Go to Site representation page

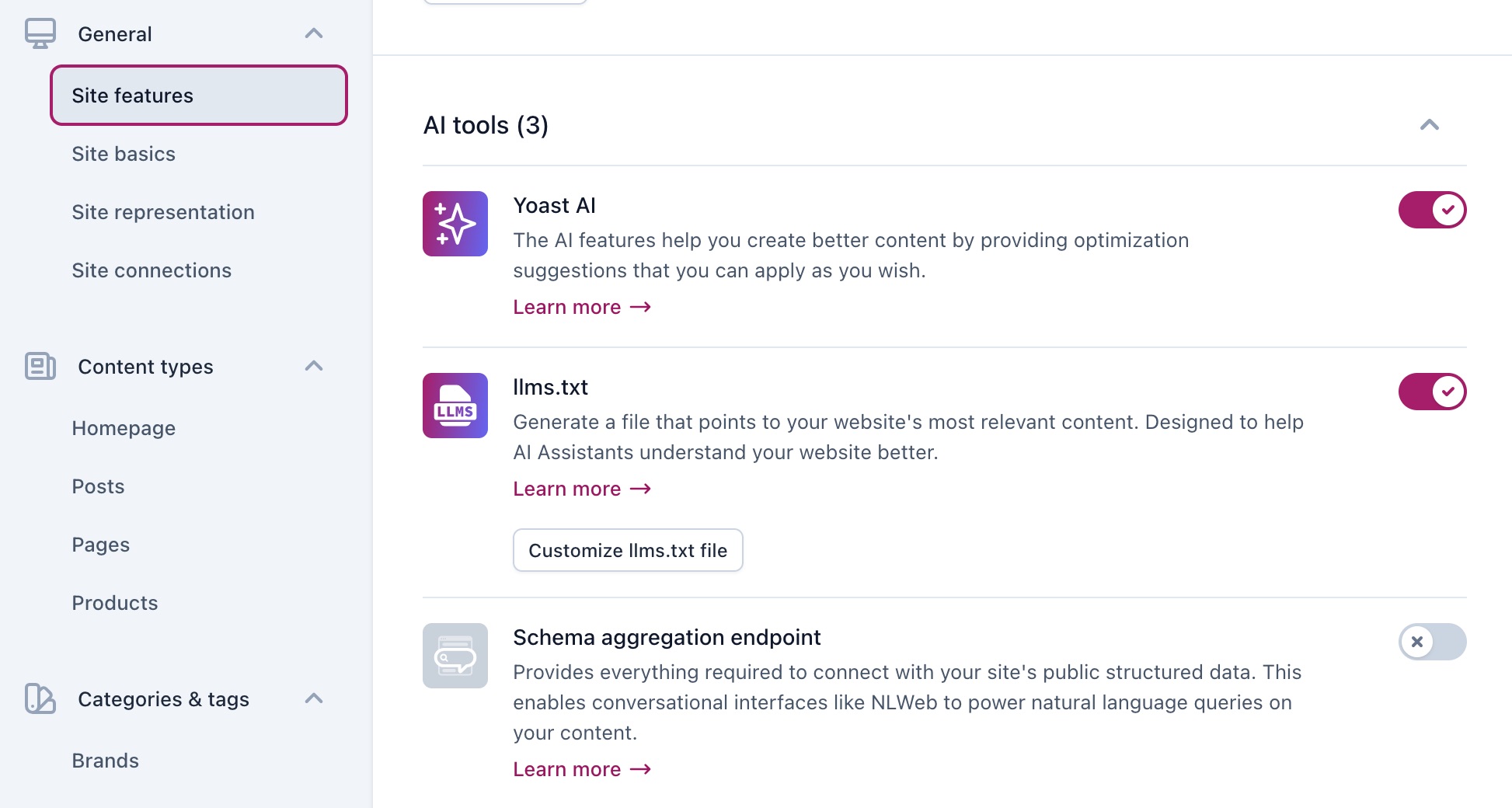click(x=163, y=212)
